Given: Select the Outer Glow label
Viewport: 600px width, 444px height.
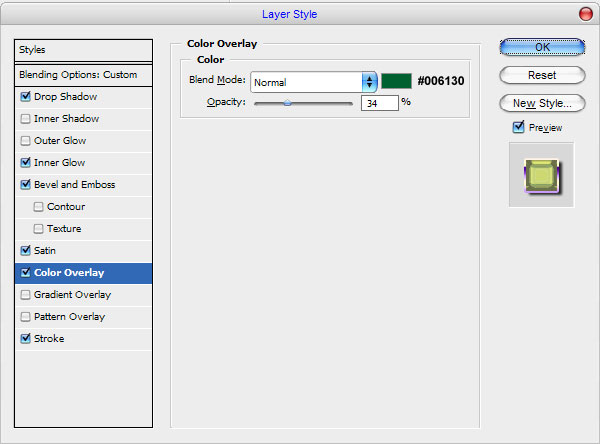Looking at the screenshot, I should coord(60,140).
